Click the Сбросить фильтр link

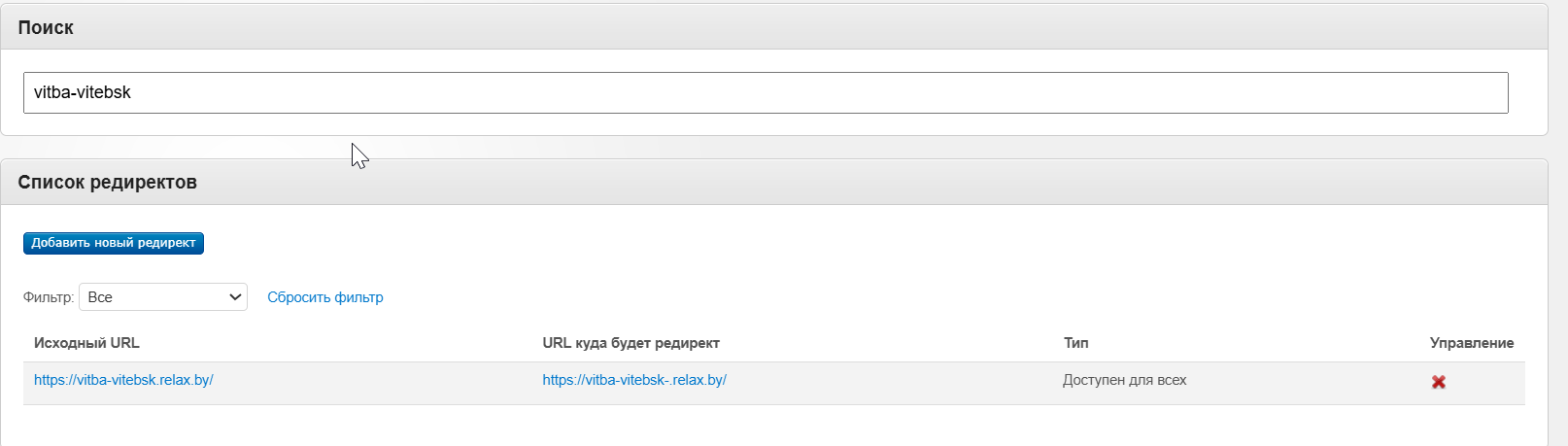[325, 297]
